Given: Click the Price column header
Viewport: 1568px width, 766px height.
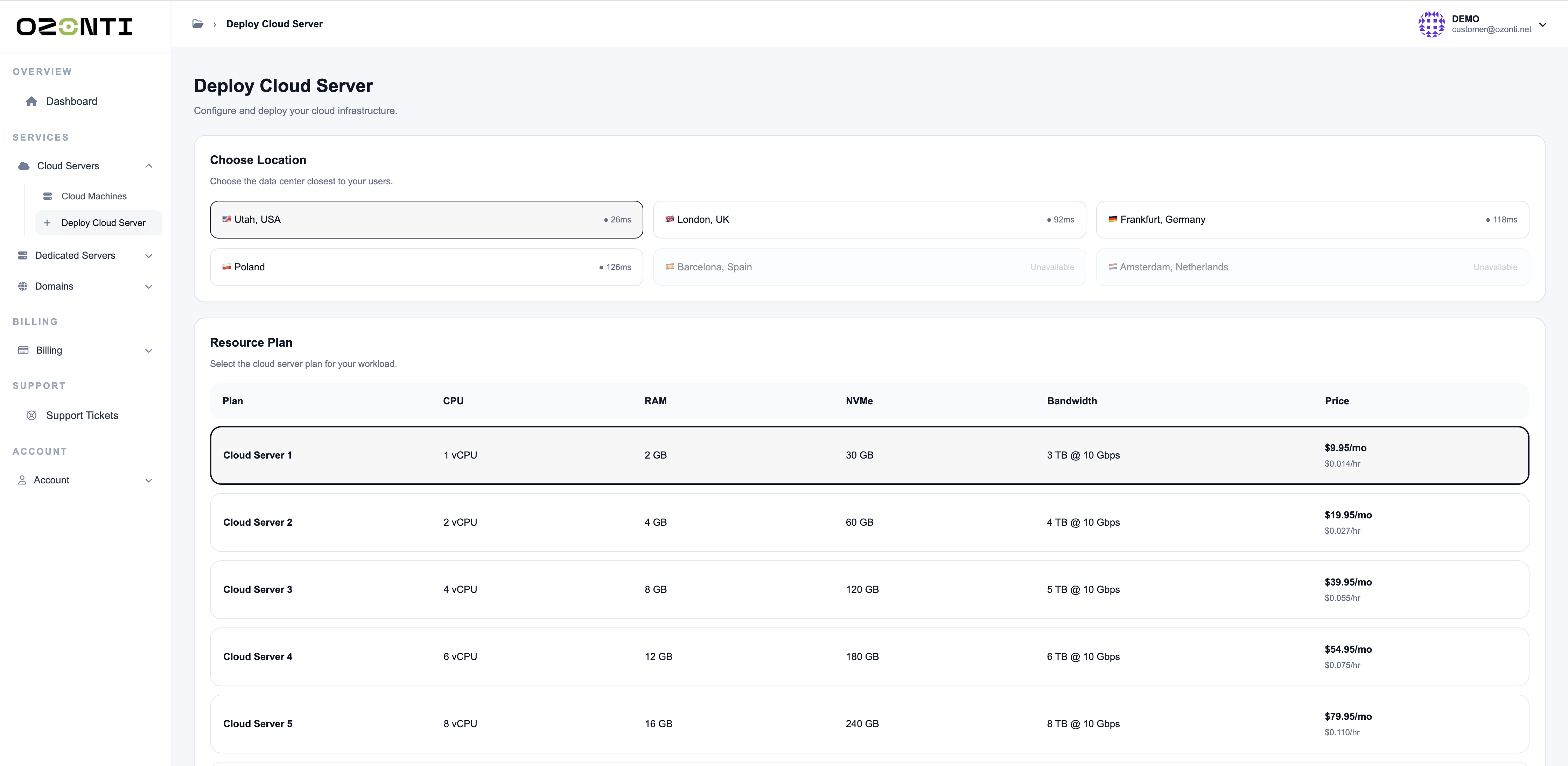Looking at the screenshot, I should (1337, 401).
